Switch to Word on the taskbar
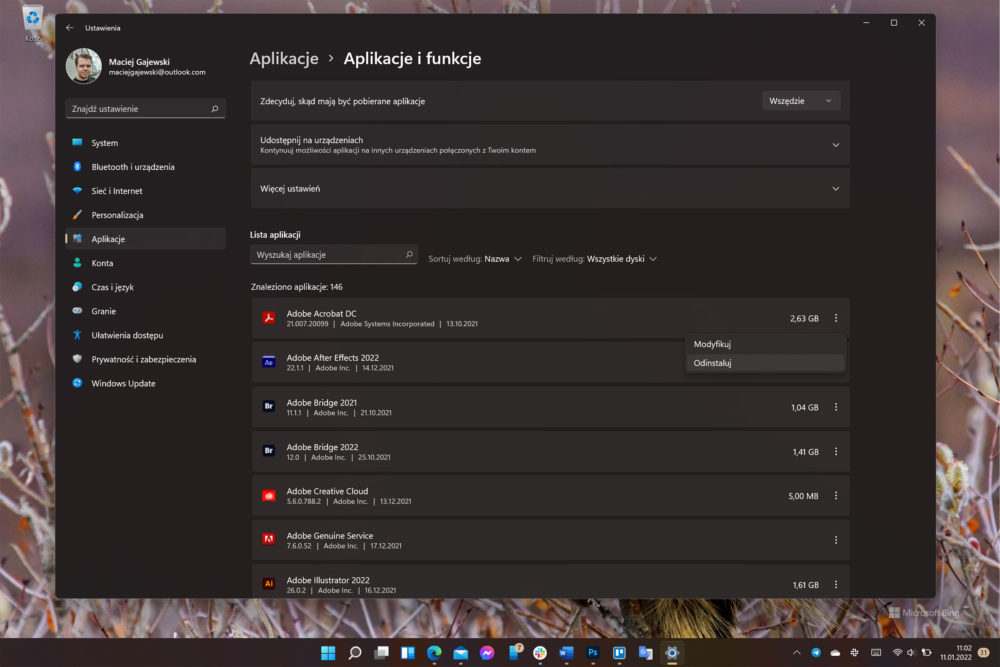 pos(566,653)
